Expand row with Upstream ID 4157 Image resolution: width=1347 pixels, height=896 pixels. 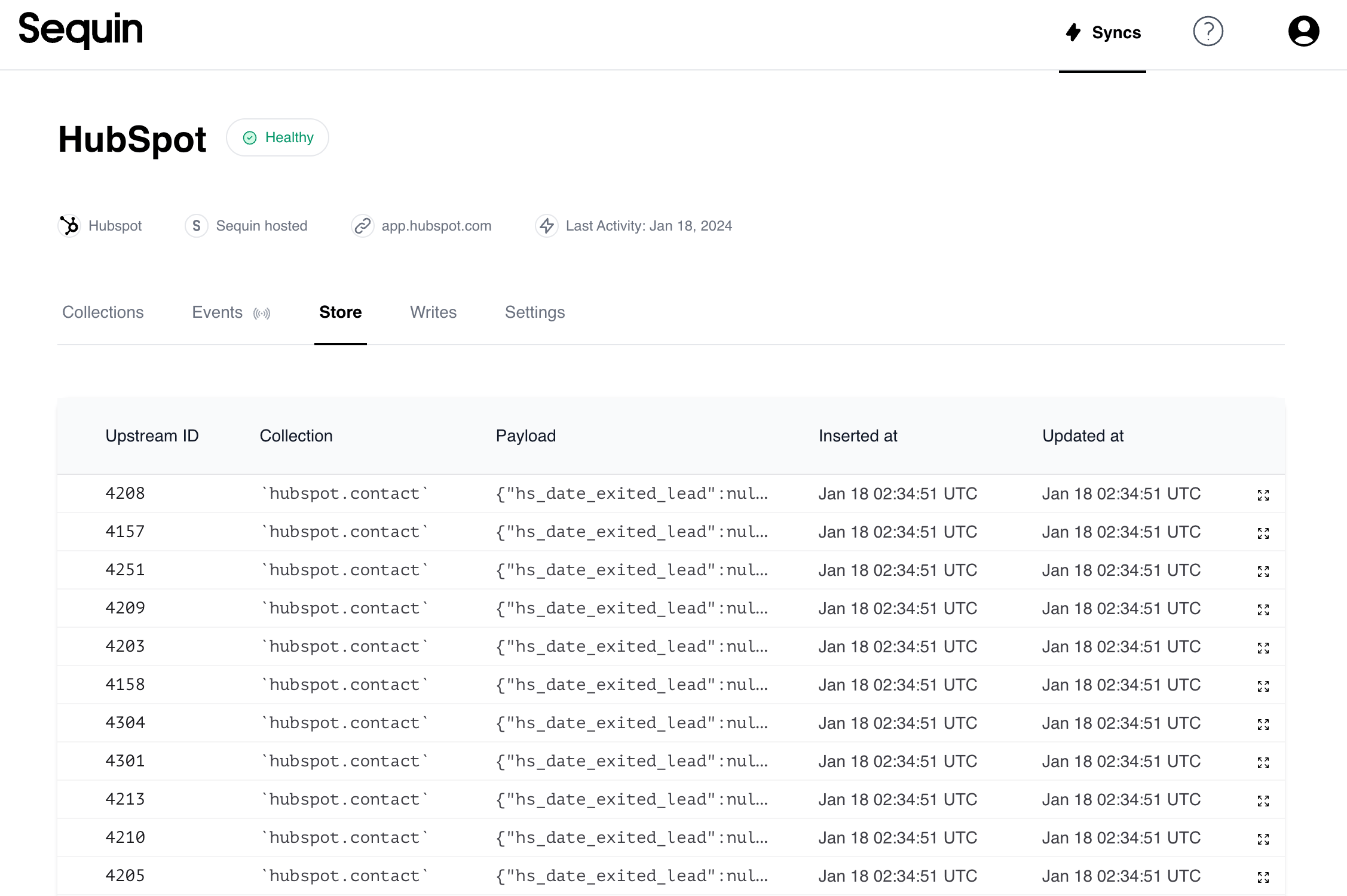click(x=1263, y=533)
